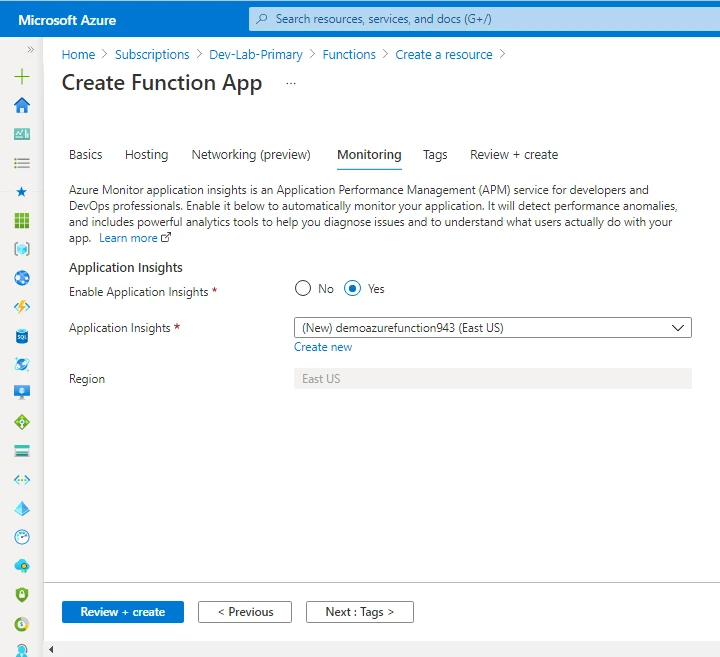This screenshot has width=720, height=657.
Task: Go to Functions in breadcrumb
Action: (349, 55)
